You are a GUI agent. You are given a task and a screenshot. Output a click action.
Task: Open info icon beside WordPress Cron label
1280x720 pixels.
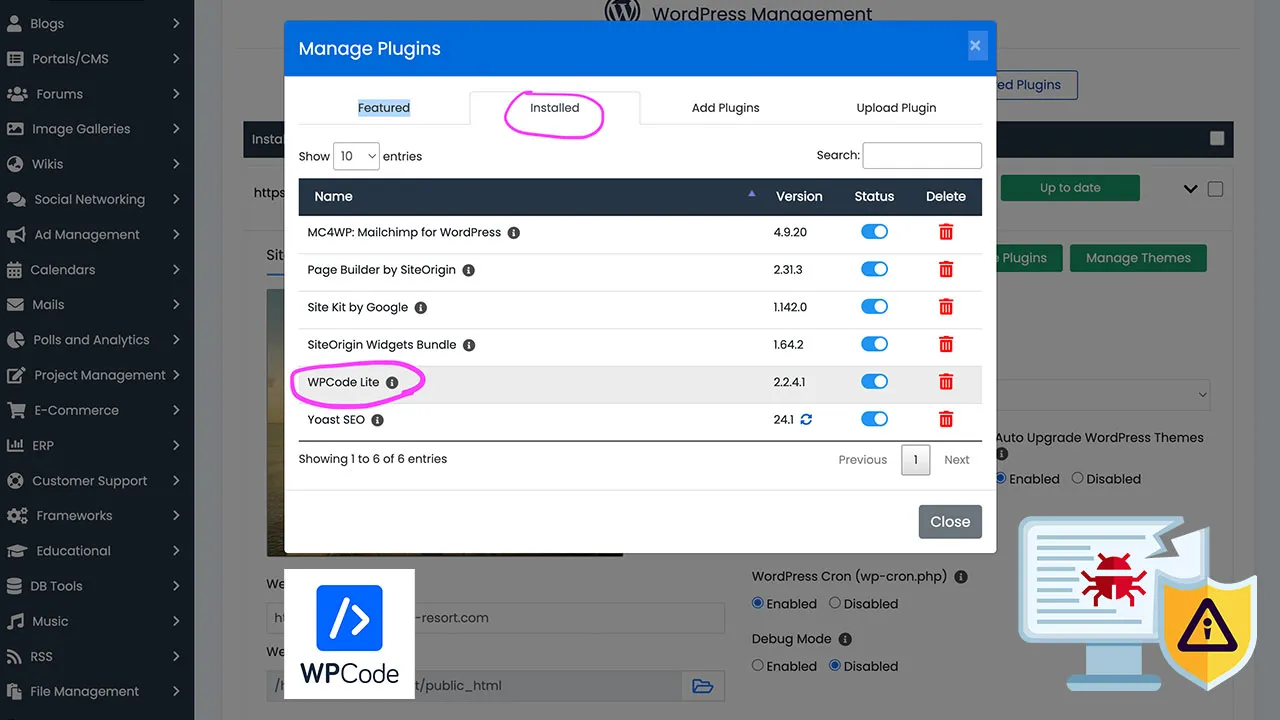pyautogui.click(x=961, y=577)
